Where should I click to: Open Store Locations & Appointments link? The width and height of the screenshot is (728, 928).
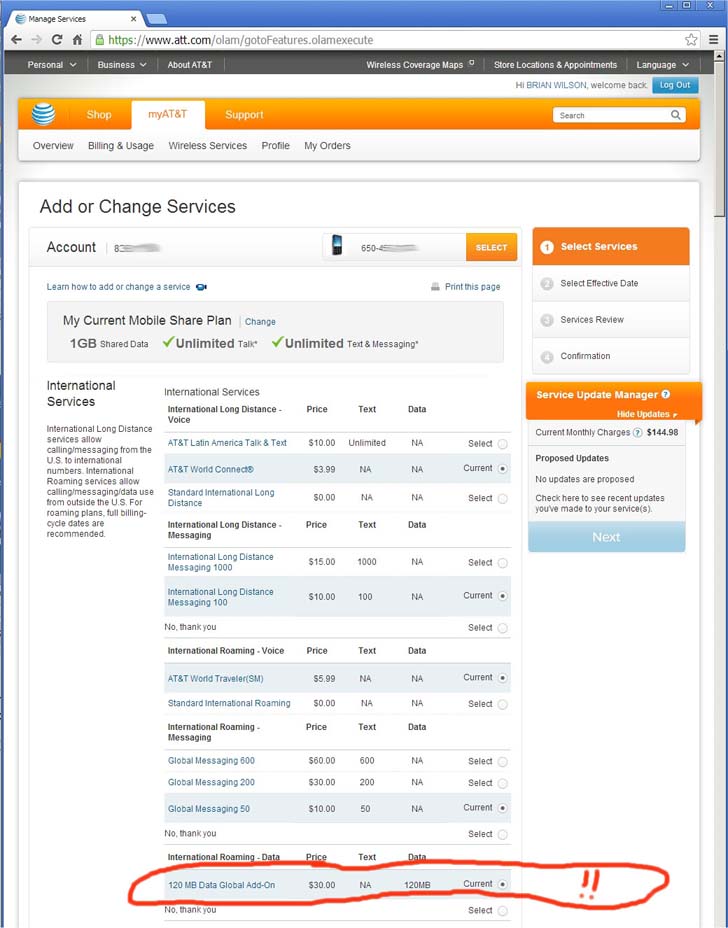click(555, 65)
